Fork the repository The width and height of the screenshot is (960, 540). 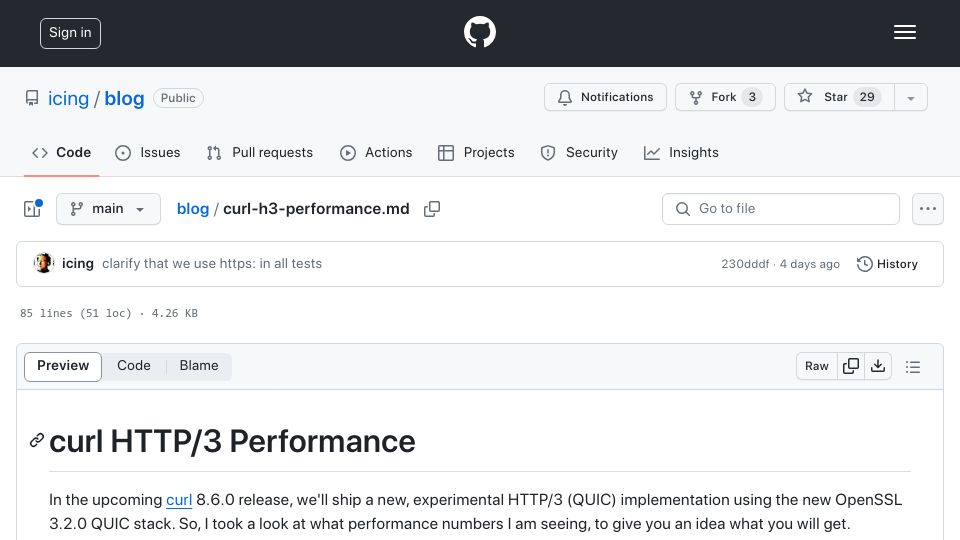point(725,97)
